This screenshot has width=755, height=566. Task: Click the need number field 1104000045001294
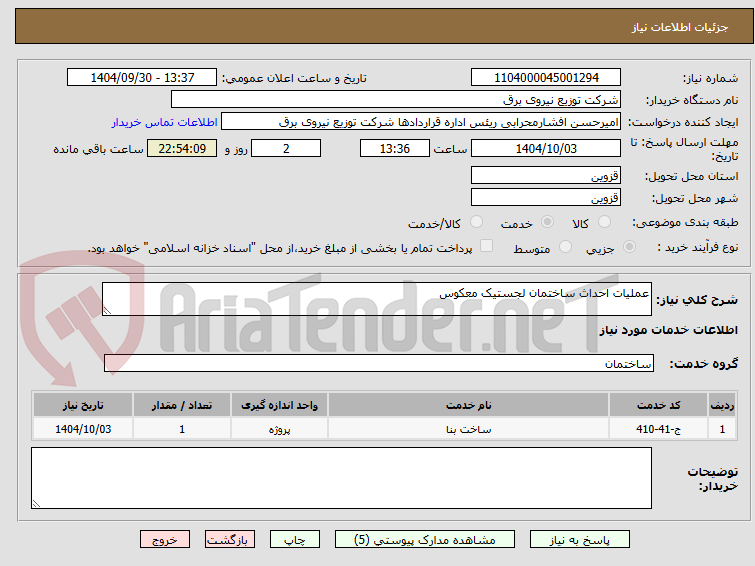[x=546, y=78]
